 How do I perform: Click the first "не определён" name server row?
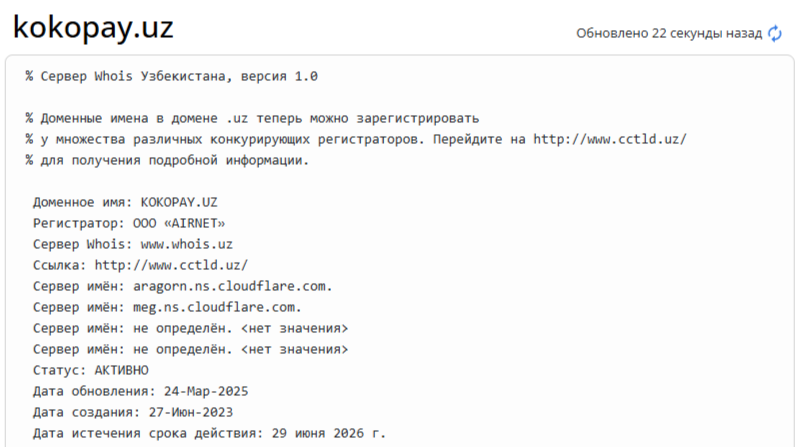[x=190, y=327]
